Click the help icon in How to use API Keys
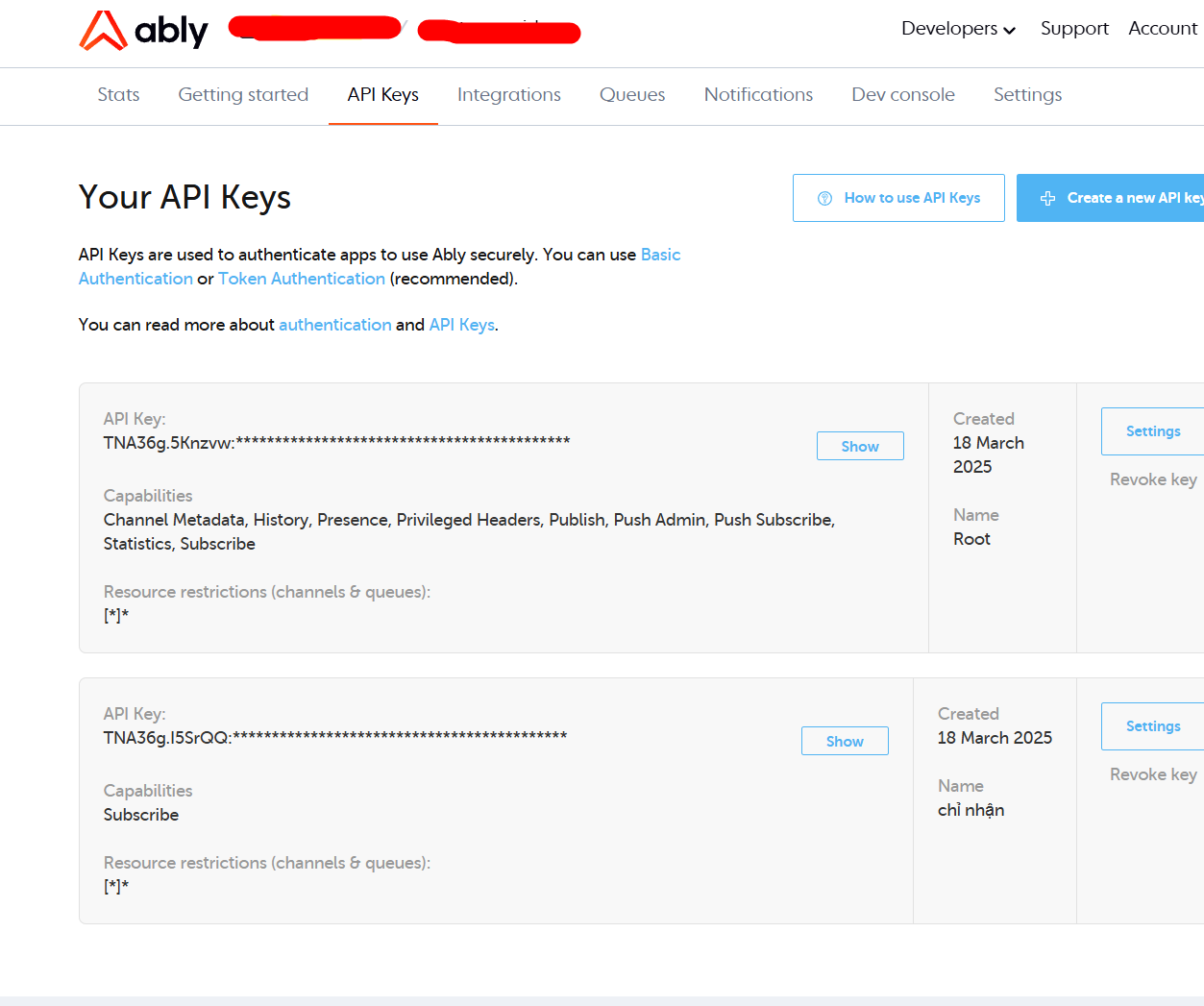This screenshot has width=1204, height=1006. tap(824, 198)
